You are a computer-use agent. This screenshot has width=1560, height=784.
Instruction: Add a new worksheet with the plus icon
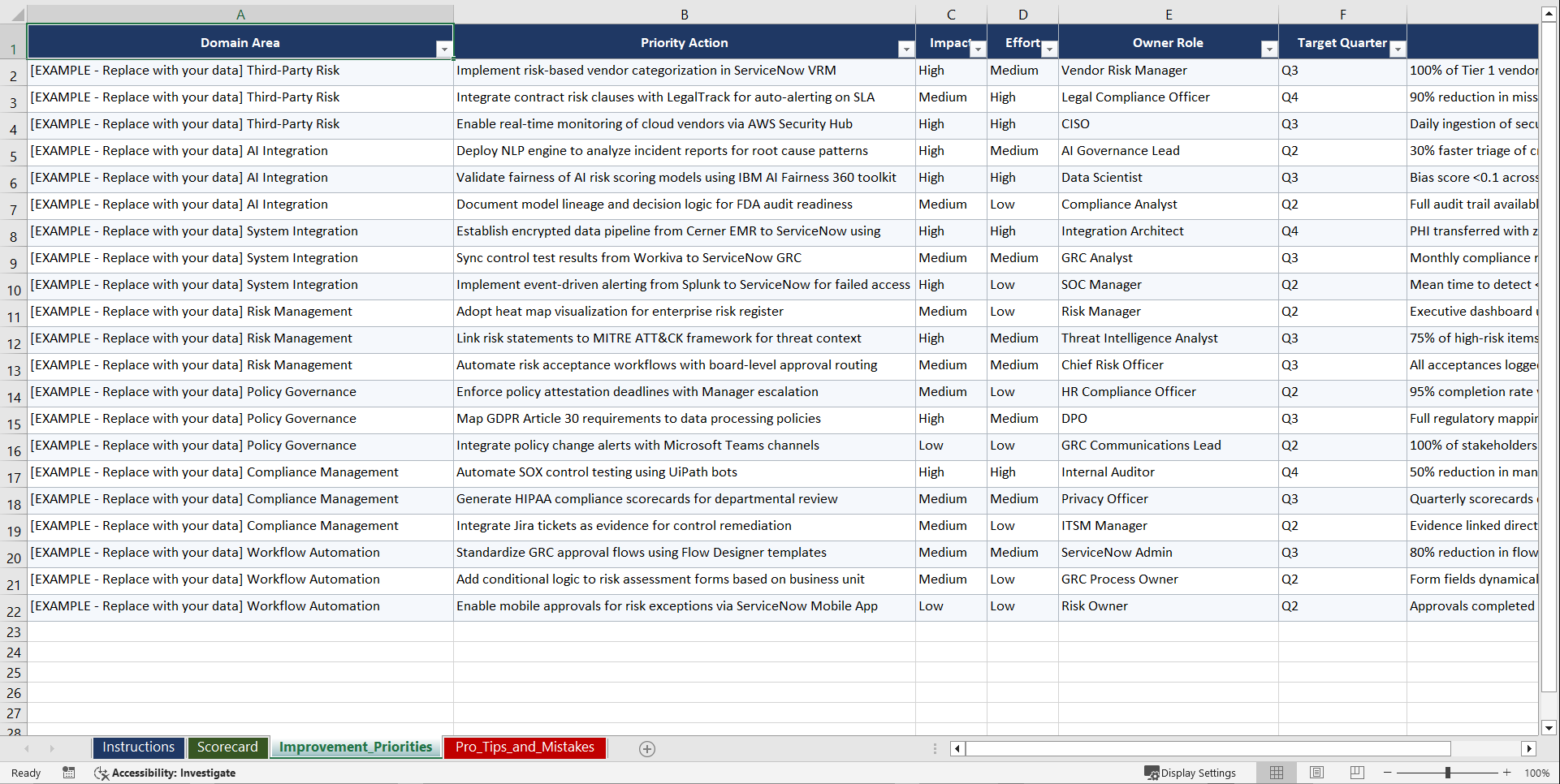(x=647, y=748)
